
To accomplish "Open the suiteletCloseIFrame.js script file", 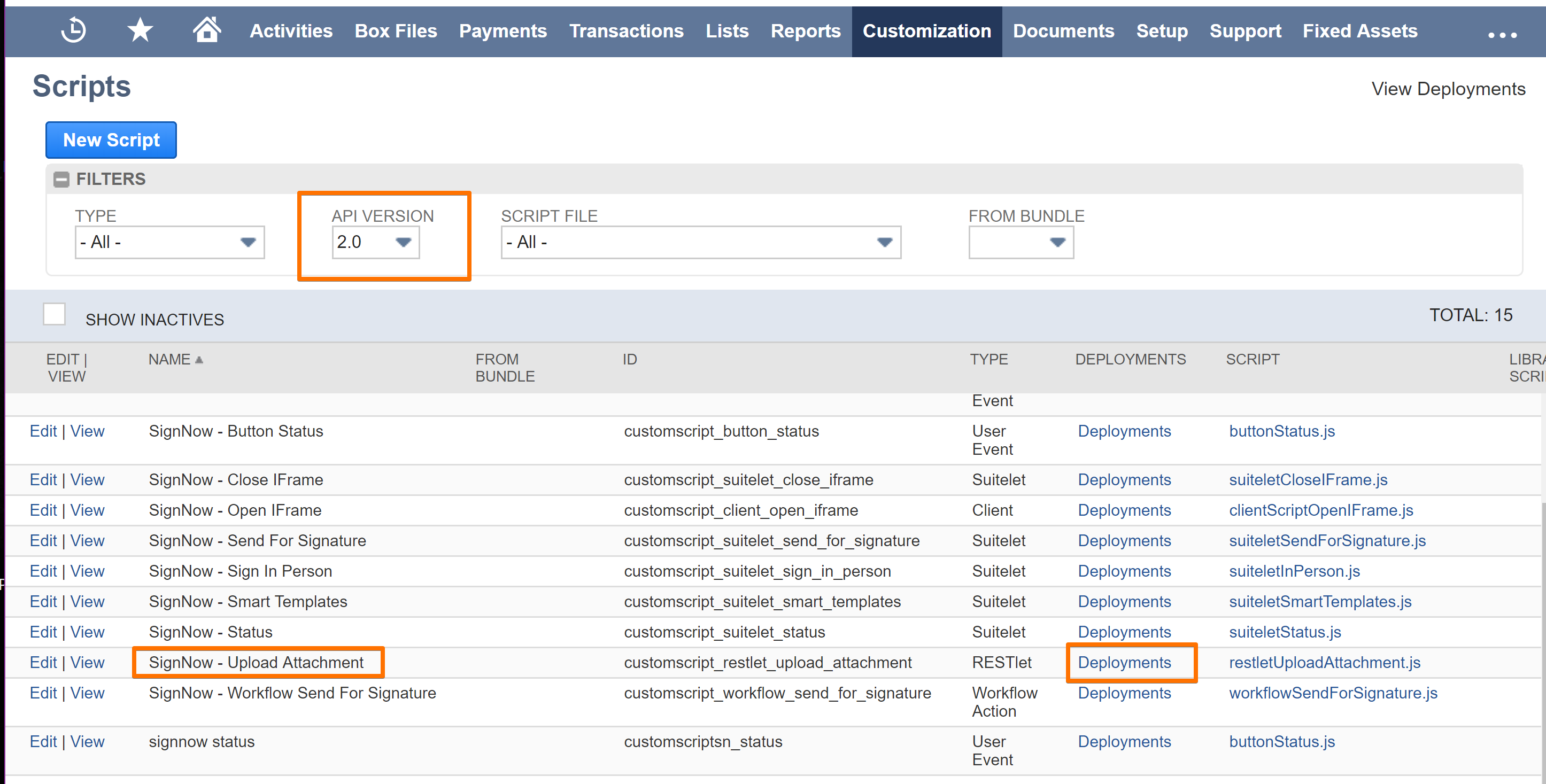I will (x=1308, y=480).
